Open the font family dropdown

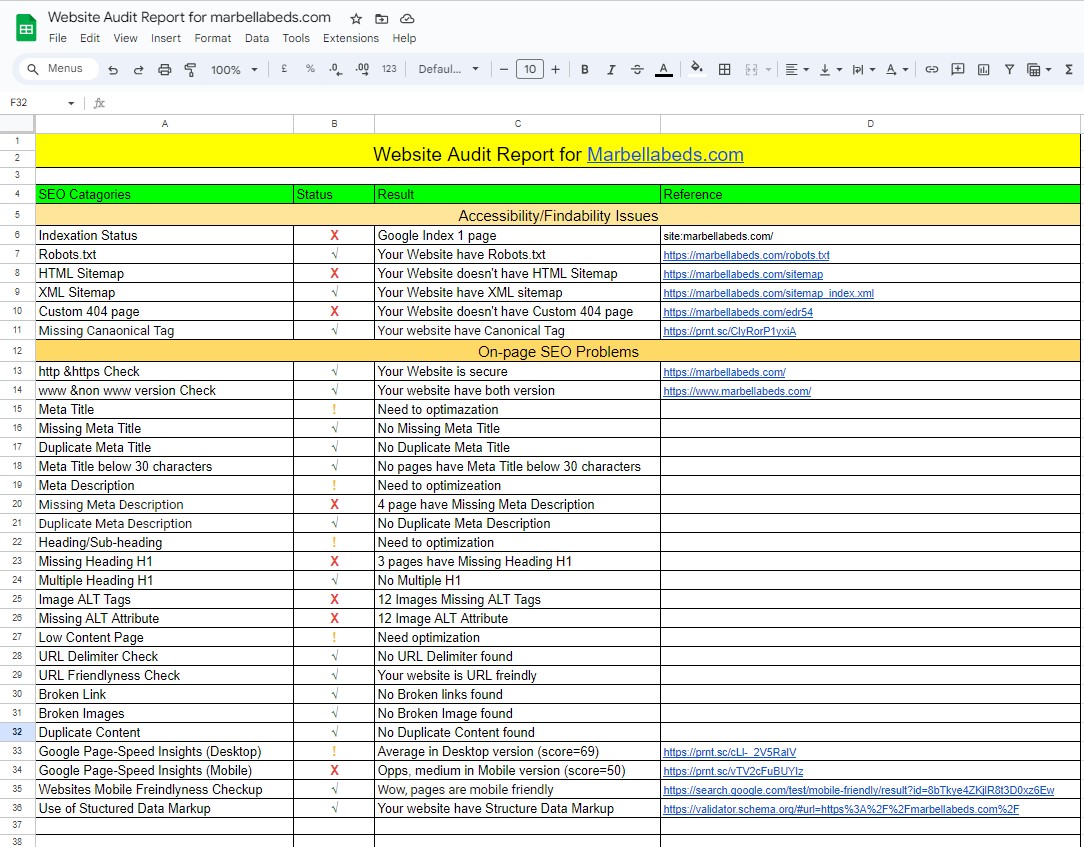[x=448, y=70]
